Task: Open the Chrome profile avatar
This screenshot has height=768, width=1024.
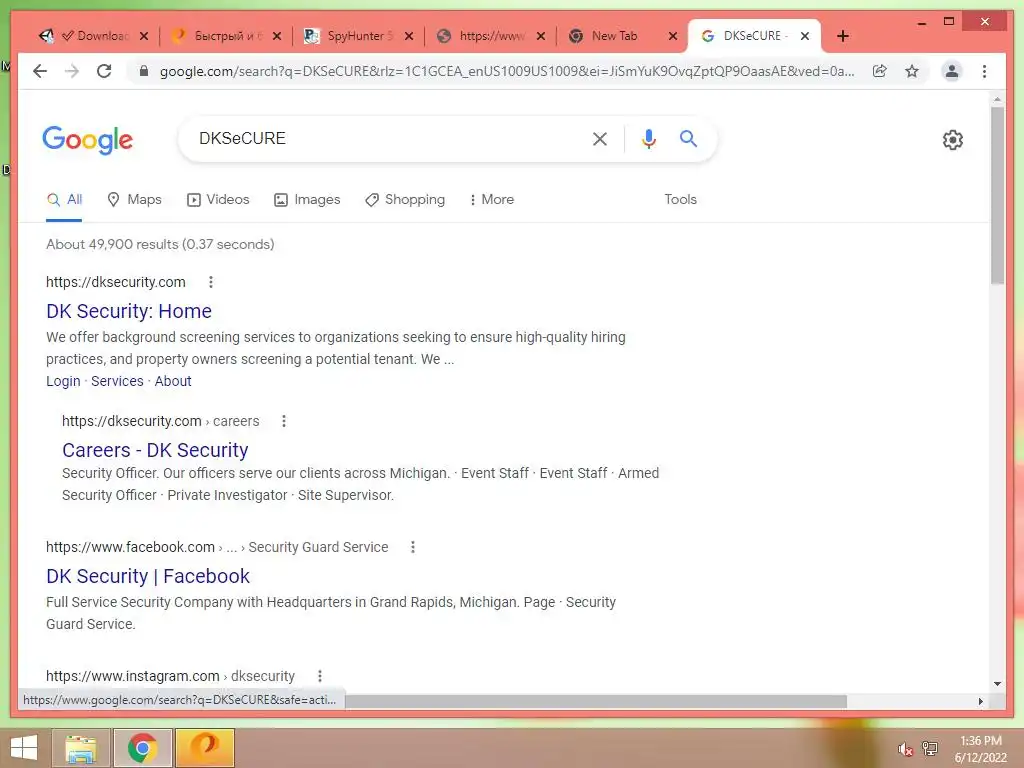Action: [952, 71]
